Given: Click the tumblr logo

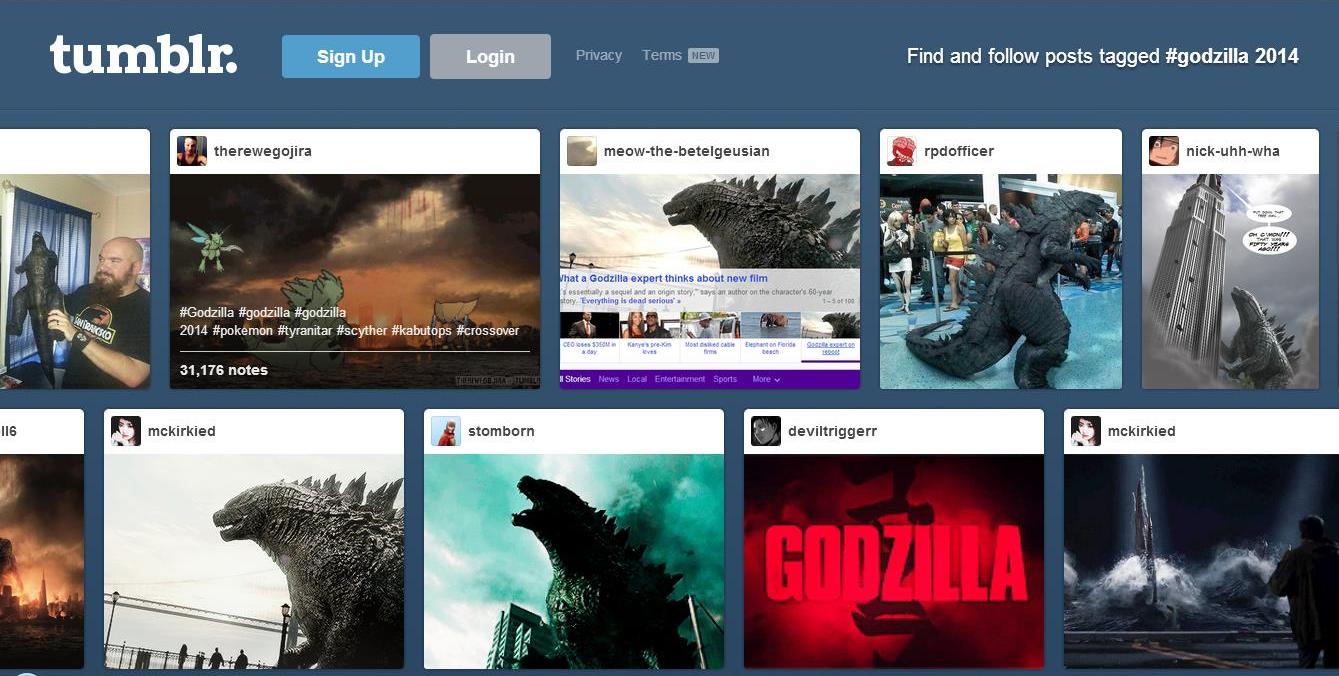Looking at the screenshot, I should point(144,56).
